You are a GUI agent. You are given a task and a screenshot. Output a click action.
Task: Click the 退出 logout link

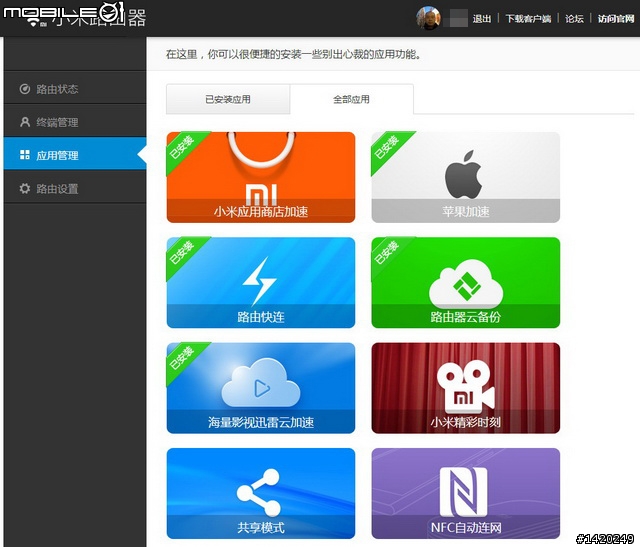coord(482,18)
